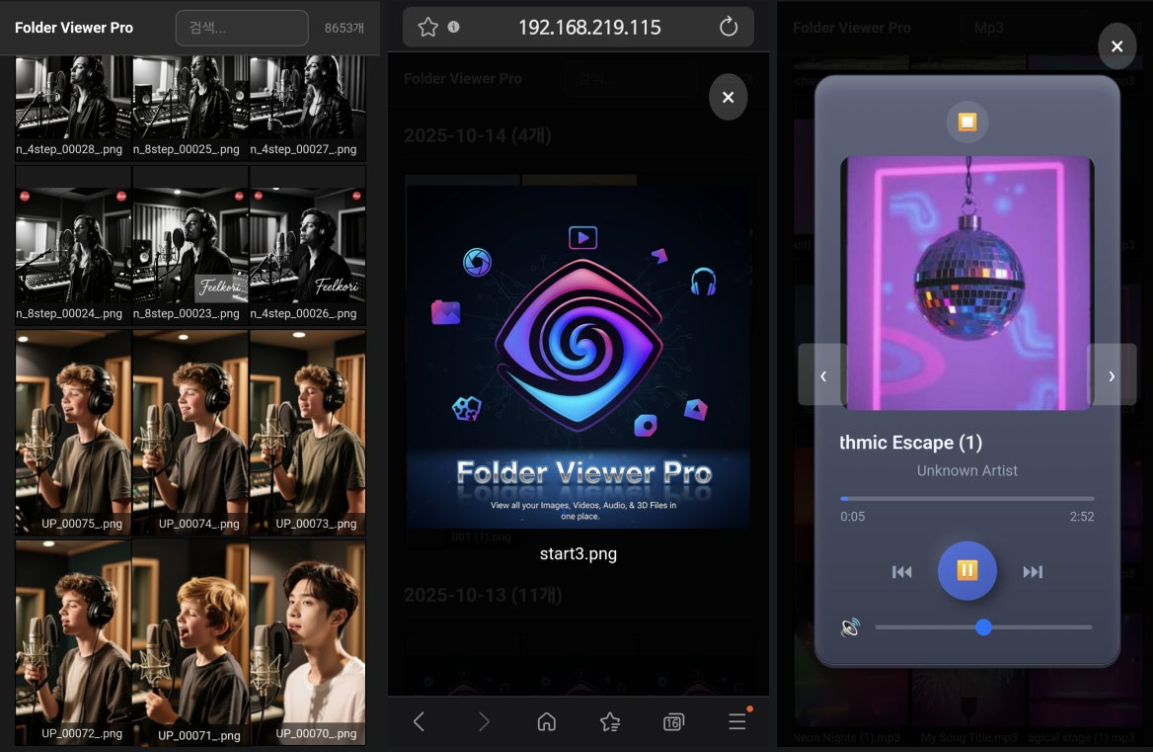Reload the page in the browser

point(729,27)
